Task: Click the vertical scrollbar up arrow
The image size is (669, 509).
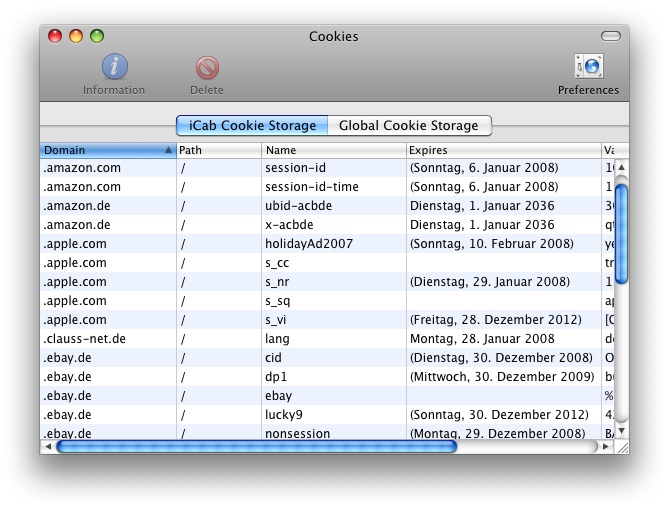Action: (x=621, y=167)
